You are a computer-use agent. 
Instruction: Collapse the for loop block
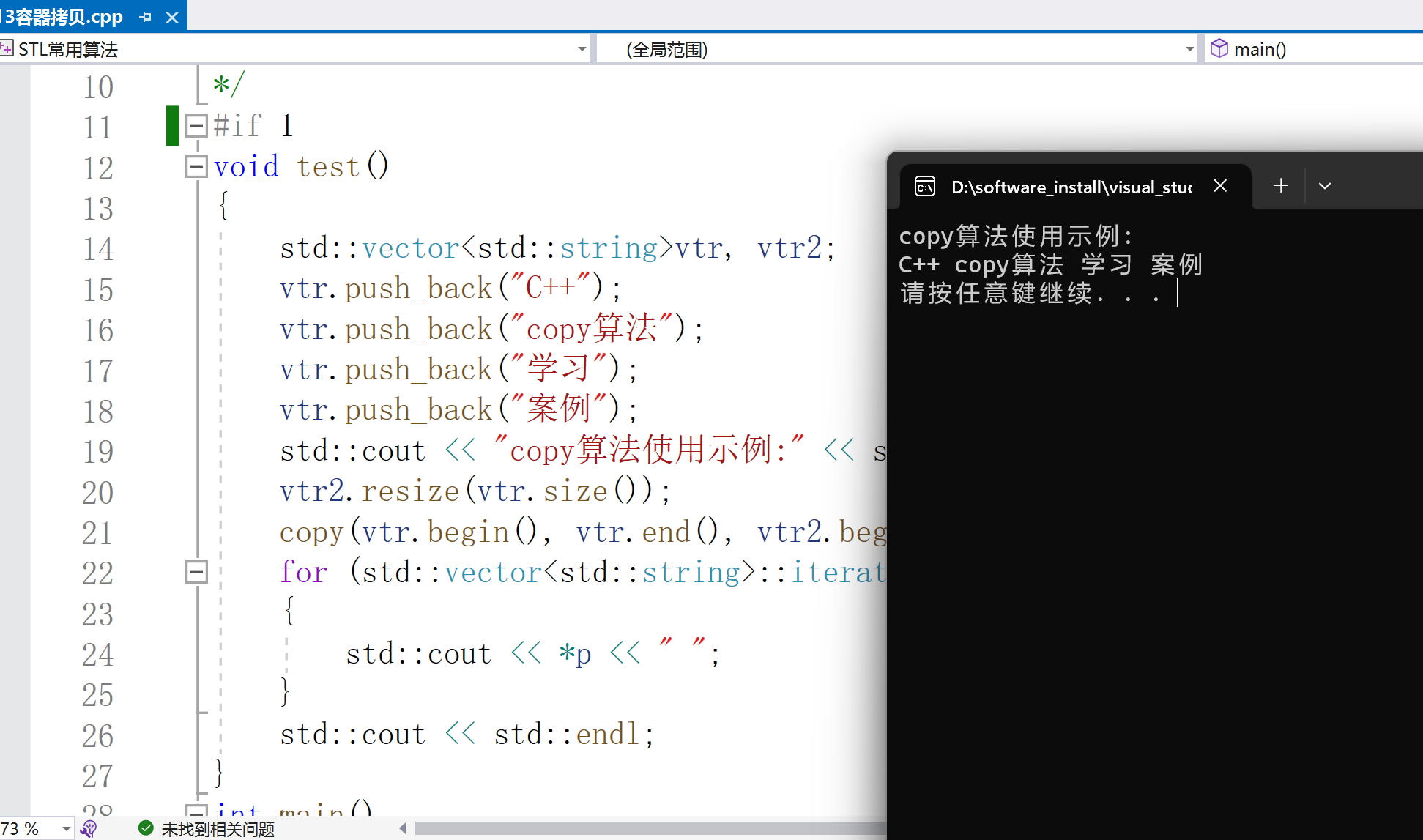tap(196, 572)
